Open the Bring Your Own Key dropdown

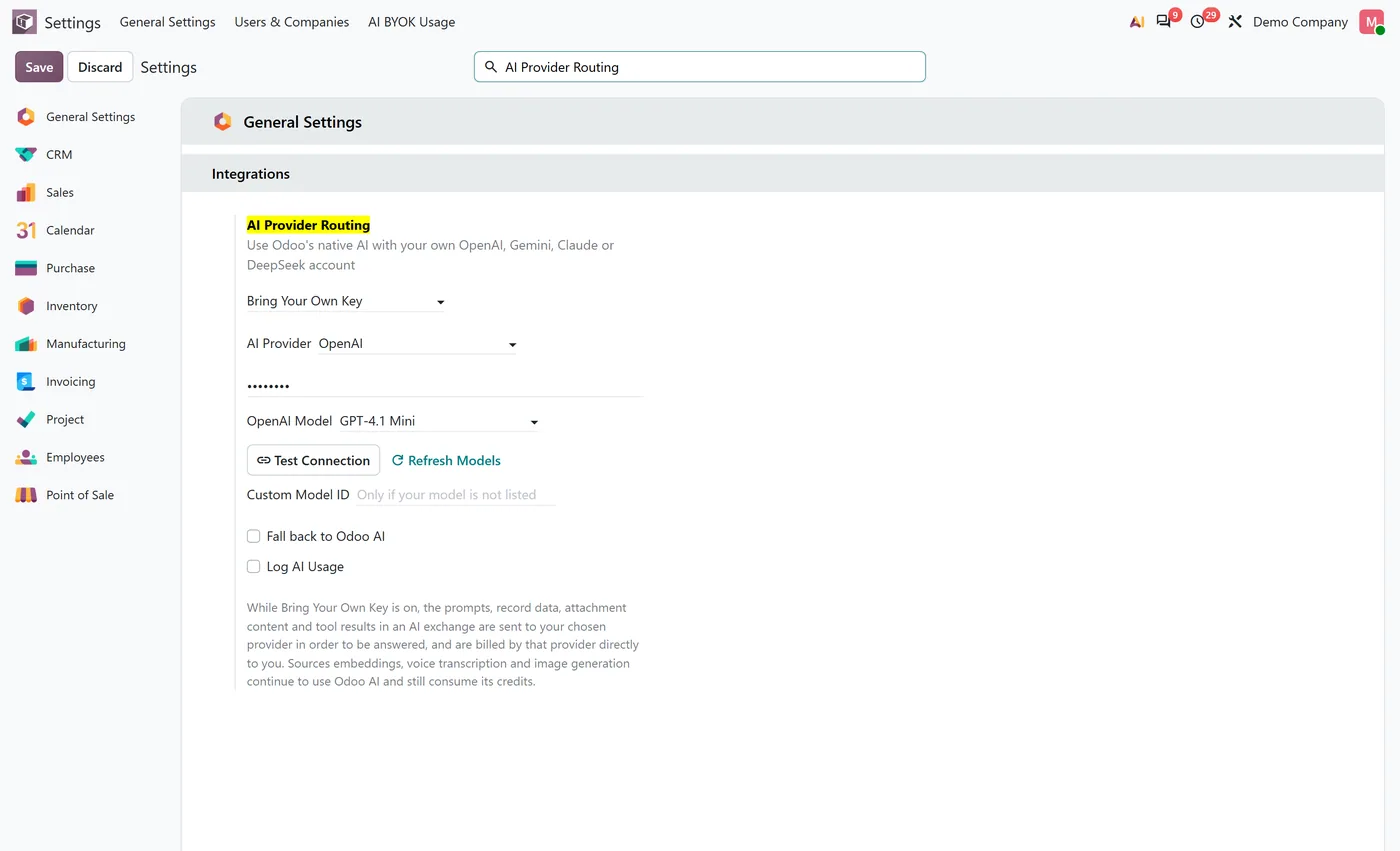coord(345,301)
